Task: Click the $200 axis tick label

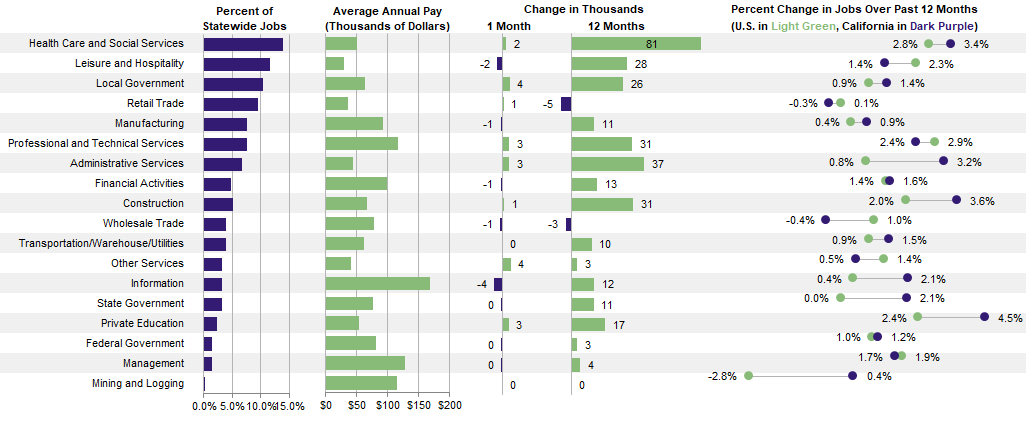Action: coord(450,406)
